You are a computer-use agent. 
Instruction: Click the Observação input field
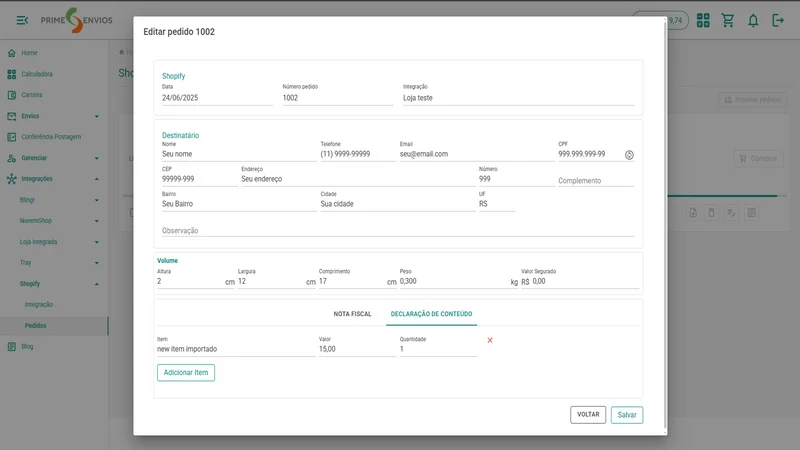[398, 231]
